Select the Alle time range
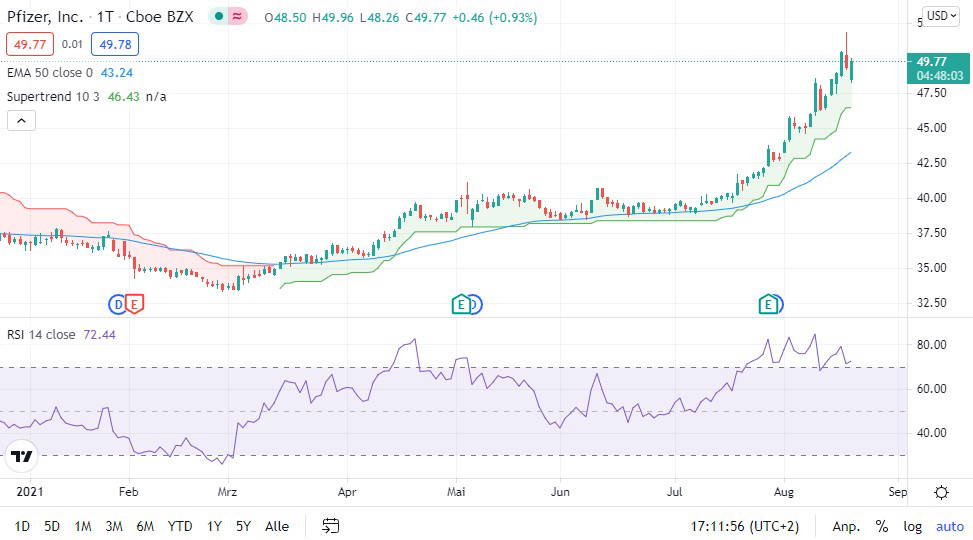Screen dimensions: 973x540 277,526
